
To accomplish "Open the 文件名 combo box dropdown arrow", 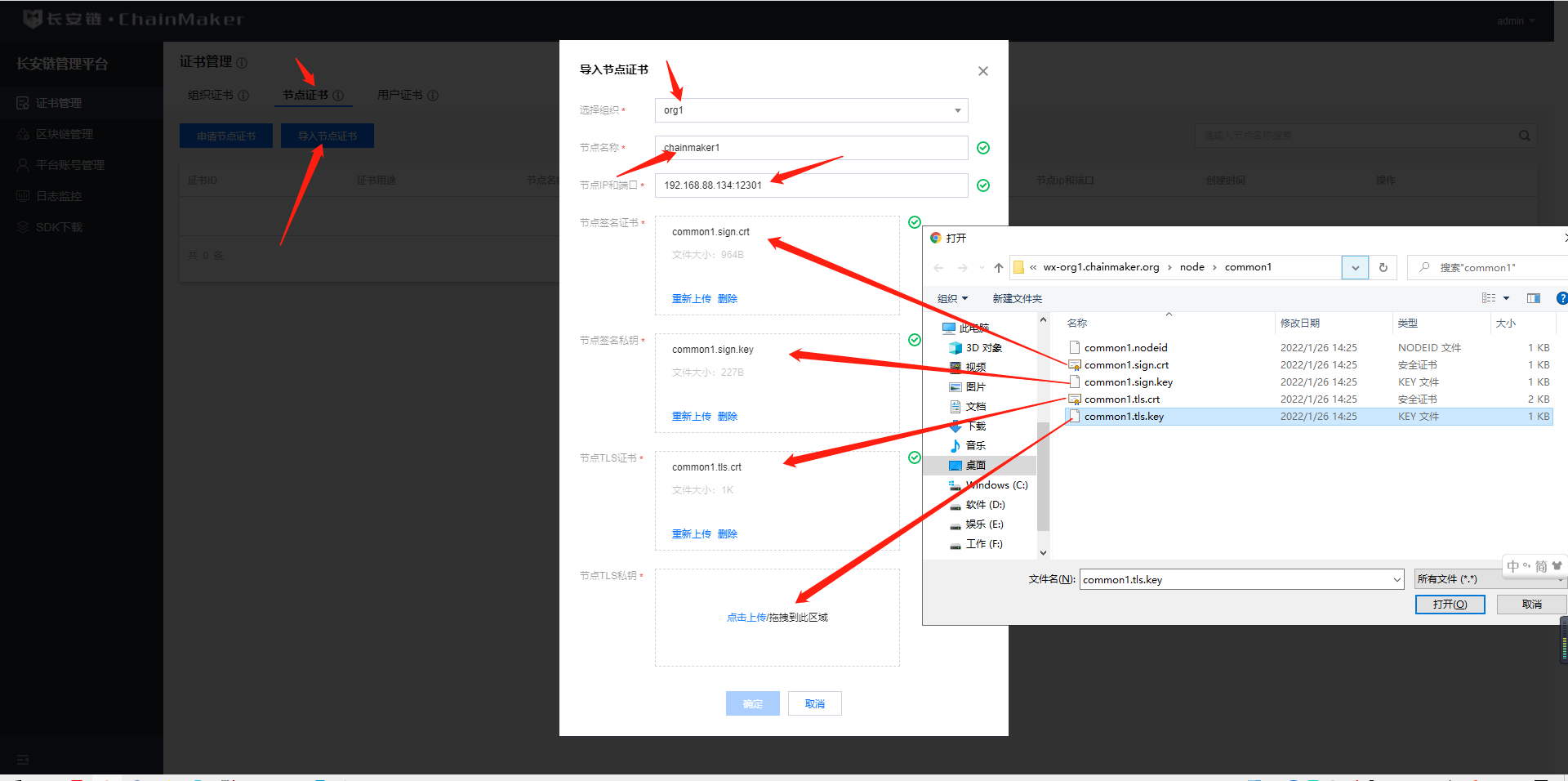I will point(1396,580).
